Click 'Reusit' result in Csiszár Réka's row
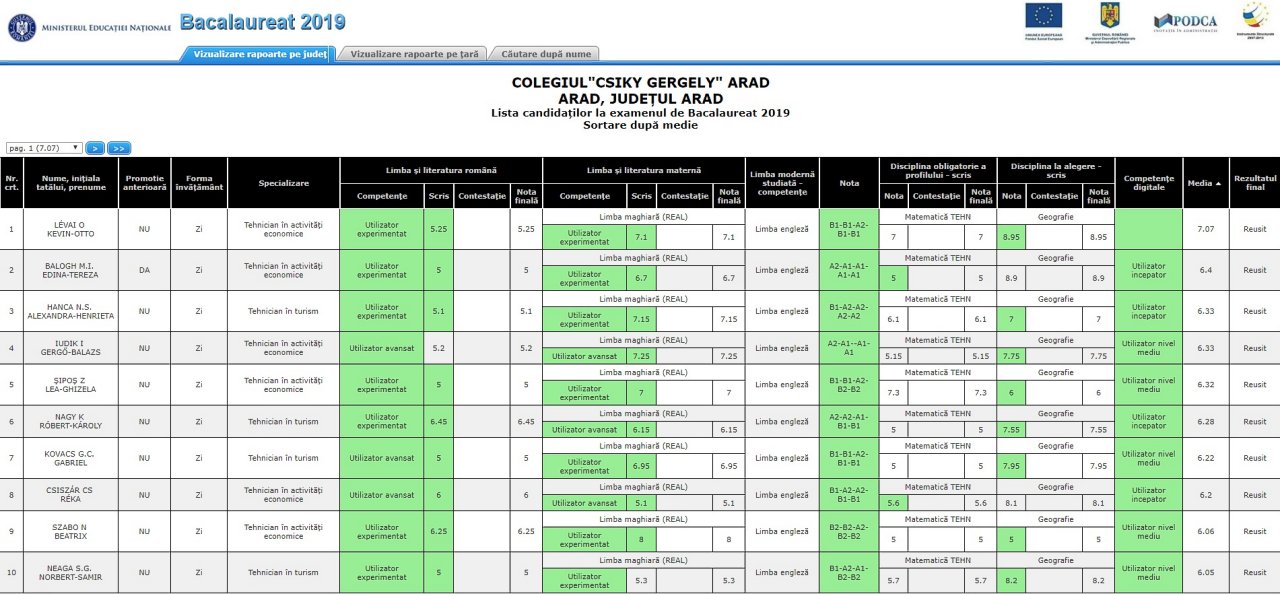The width and height of the screenshot is (1280, 594). (x=1254, y=495)
